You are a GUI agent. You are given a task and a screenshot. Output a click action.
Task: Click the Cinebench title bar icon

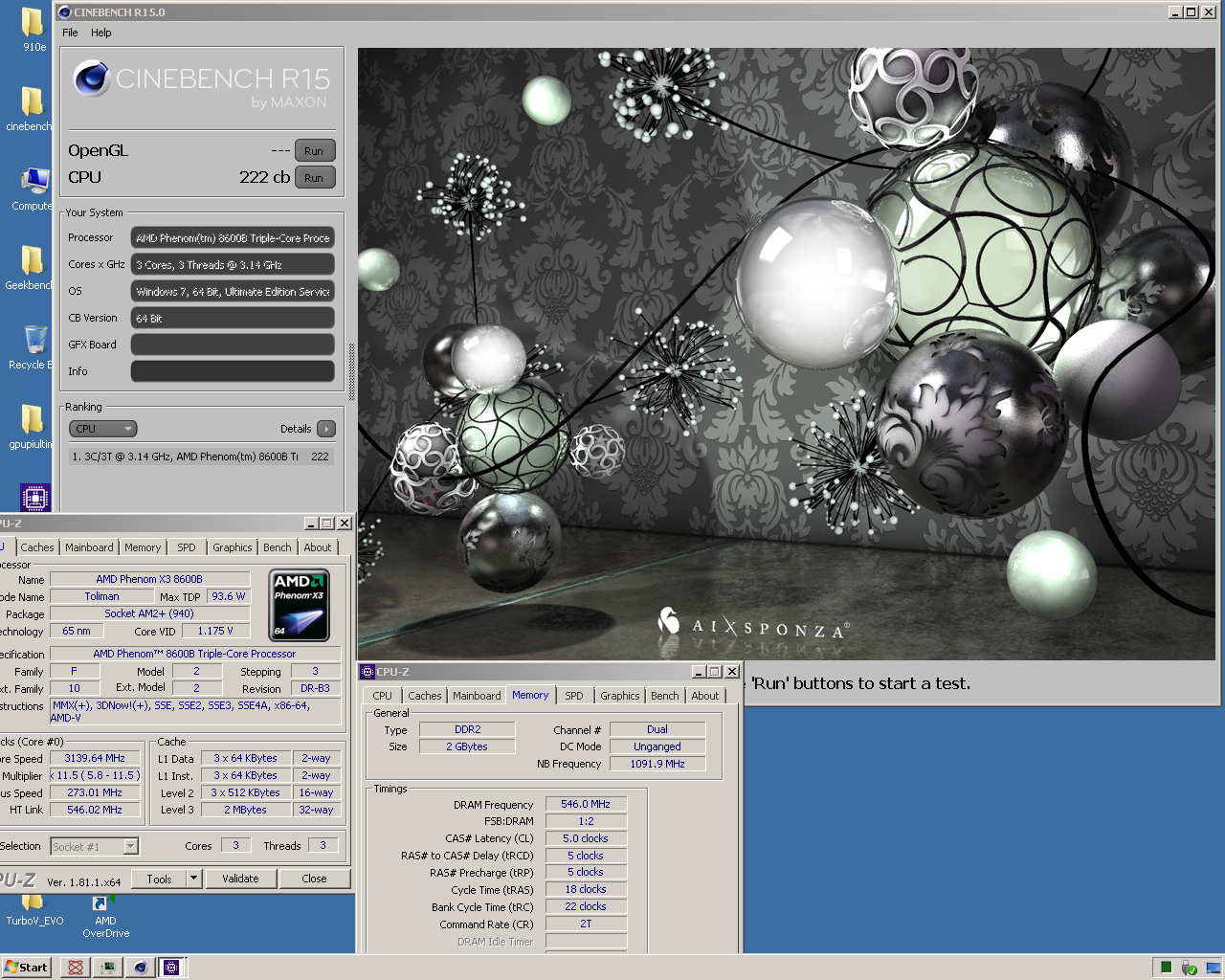(x=65, y=12)
